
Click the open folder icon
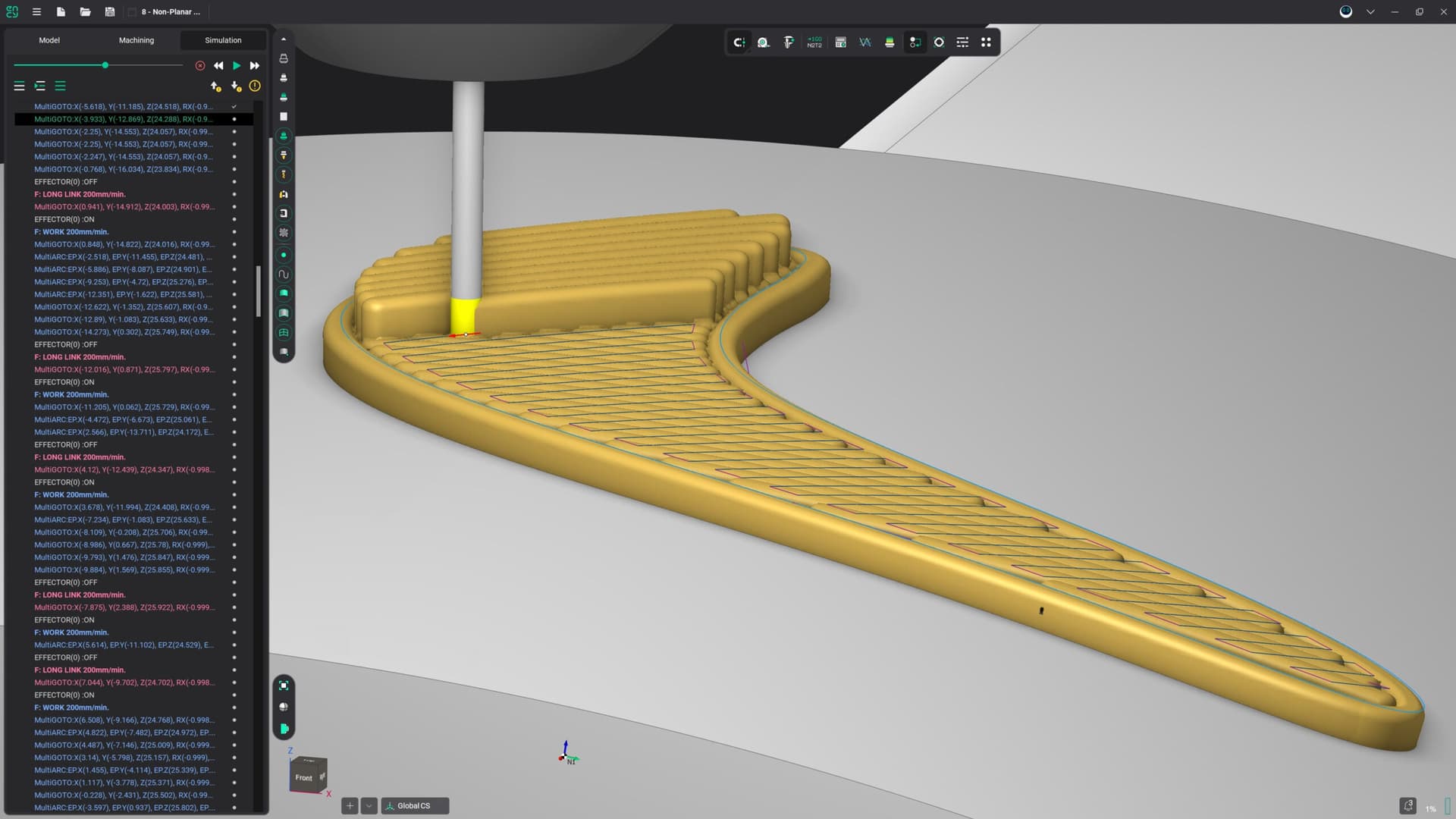pos(85,12)
